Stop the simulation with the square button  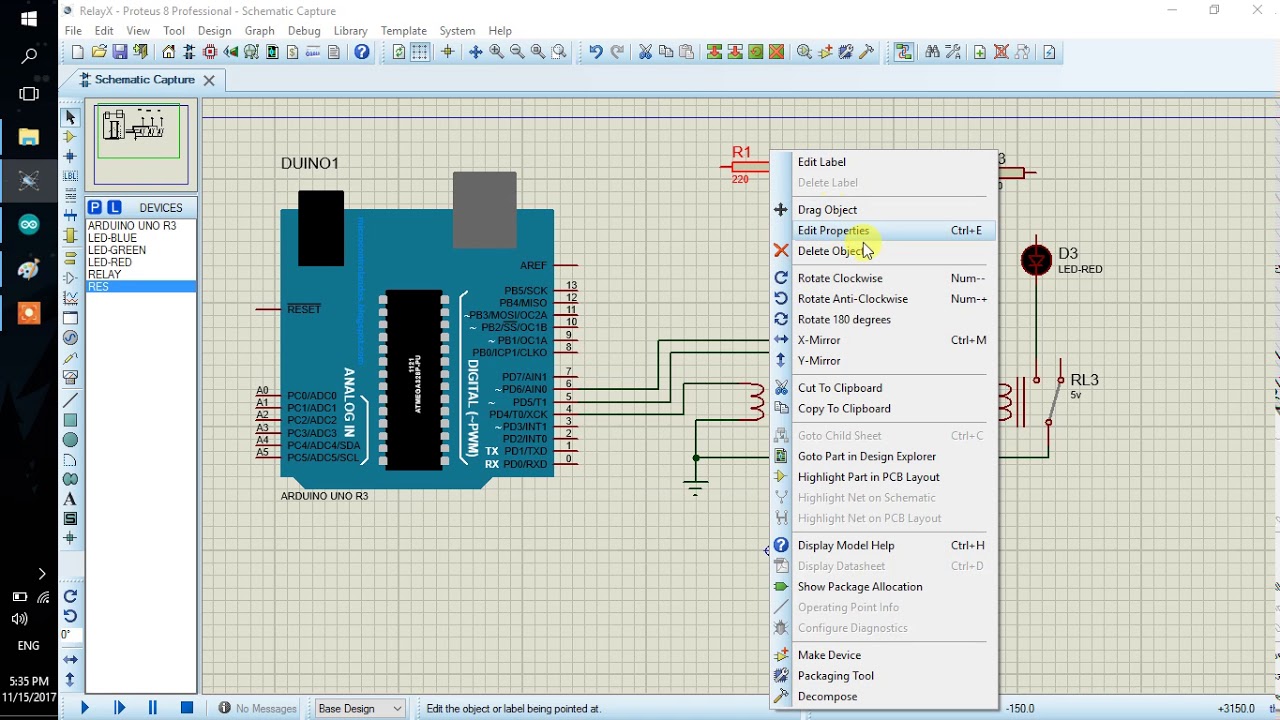tap(187, 708)
